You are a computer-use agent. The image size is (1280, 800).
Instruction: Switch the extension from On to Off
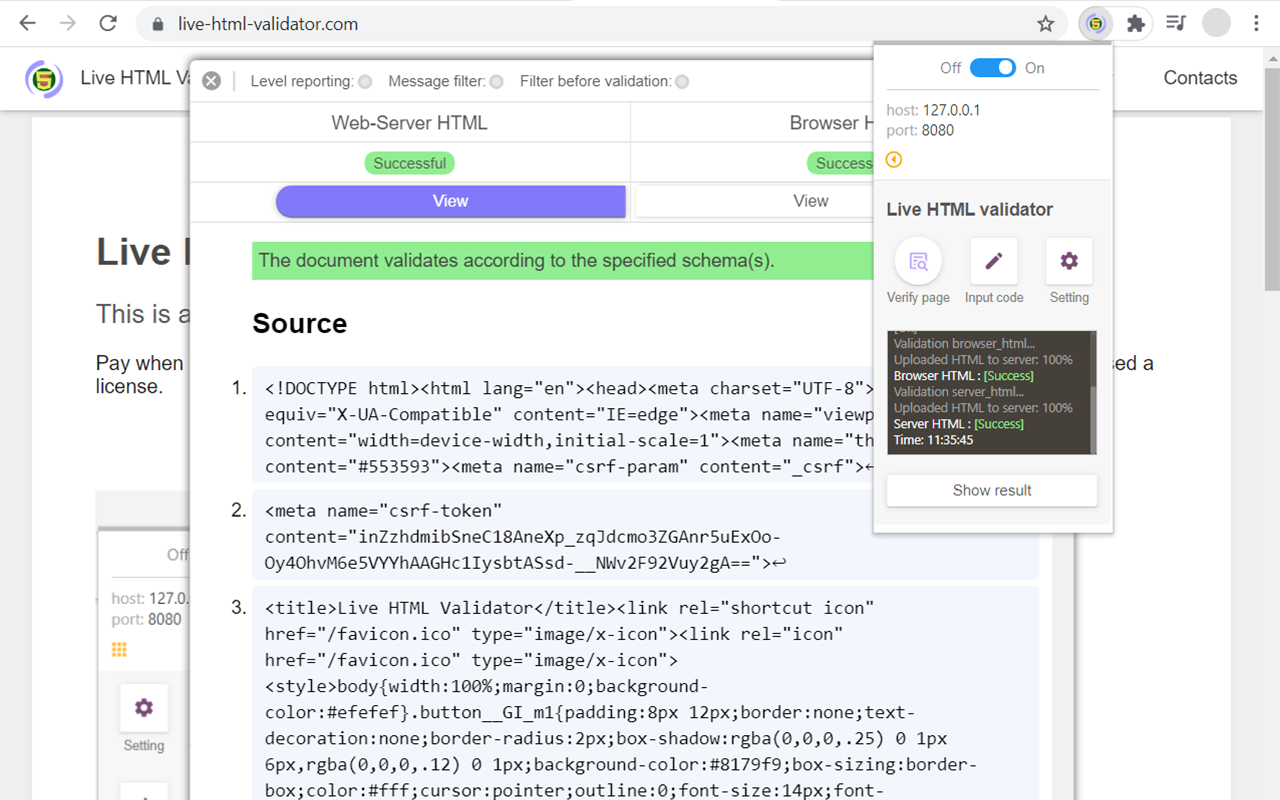pyautogui.click(x=993, y=68)
